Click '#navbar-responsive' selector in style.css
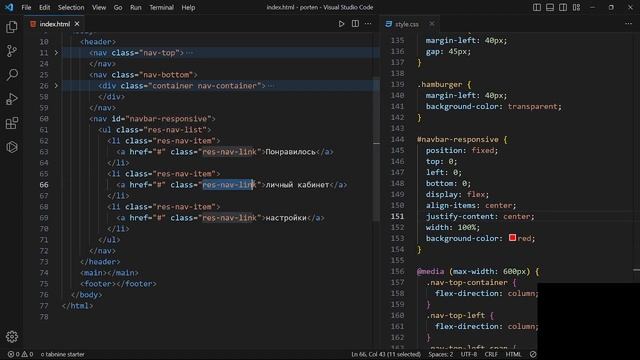 [x=458, y=140]
